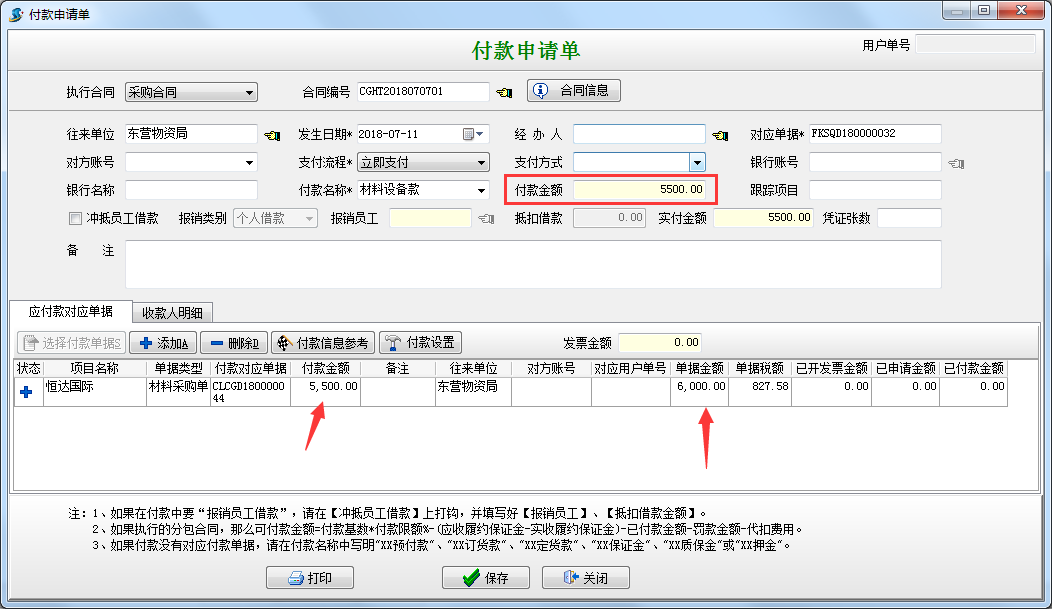Focus the 用户单号 input field
1052x609 pixels.
[976, 44]
